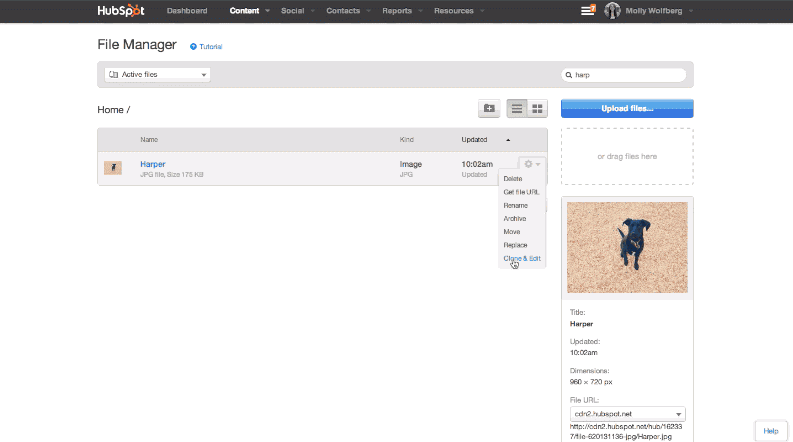793x442 pixels.
Task: Click the Help button in corner
Action: click(x=770, y=430)
